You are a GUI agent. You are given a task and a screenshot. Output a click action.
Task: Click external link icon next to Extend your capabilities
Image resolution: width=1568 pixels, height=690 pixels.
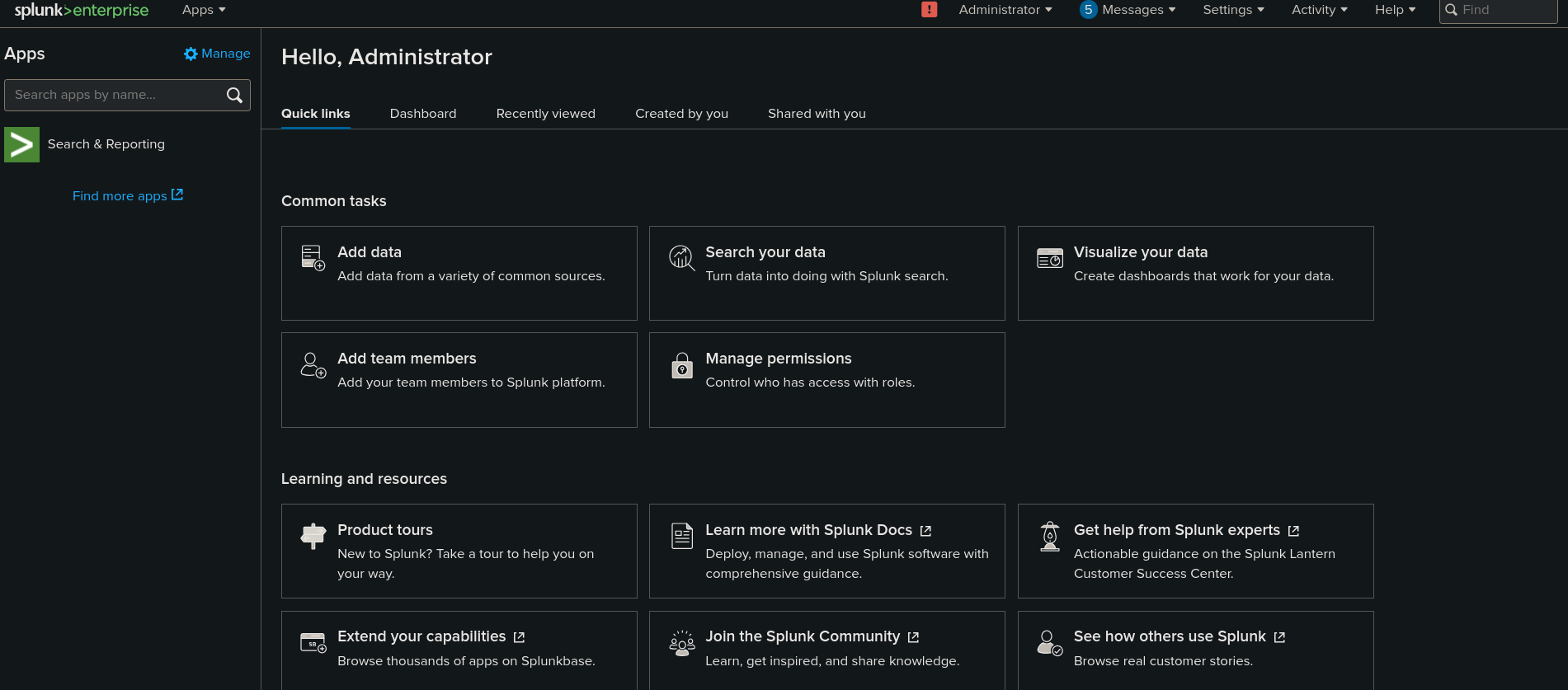click(x=519, y=637)
